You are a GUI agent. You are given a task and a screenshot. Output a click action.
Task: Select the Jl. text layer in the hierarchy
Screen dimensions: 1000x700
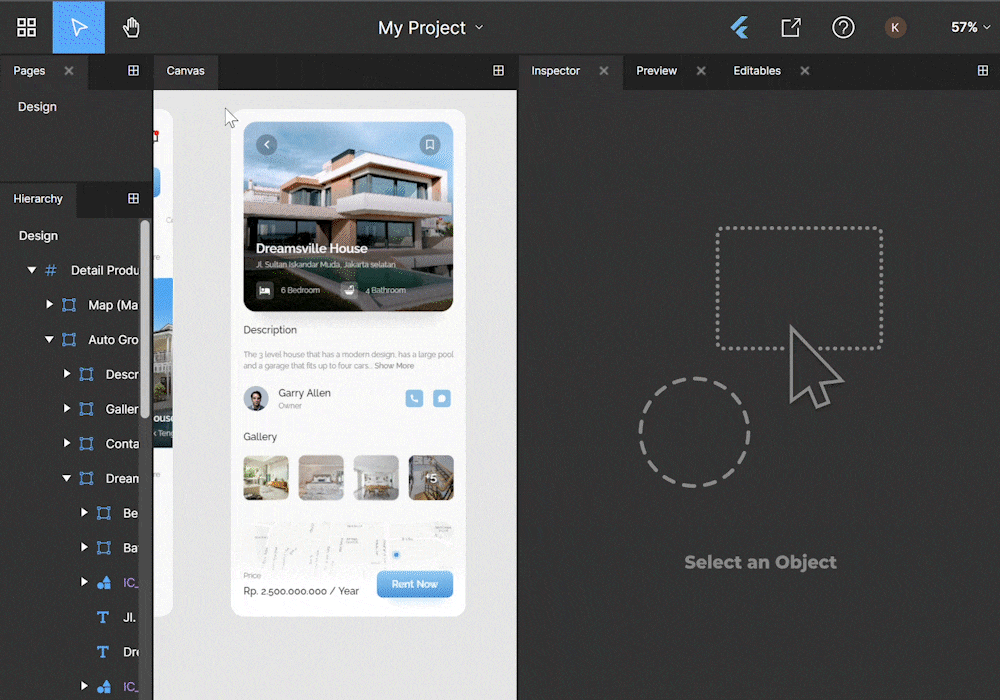pos(128,617)
